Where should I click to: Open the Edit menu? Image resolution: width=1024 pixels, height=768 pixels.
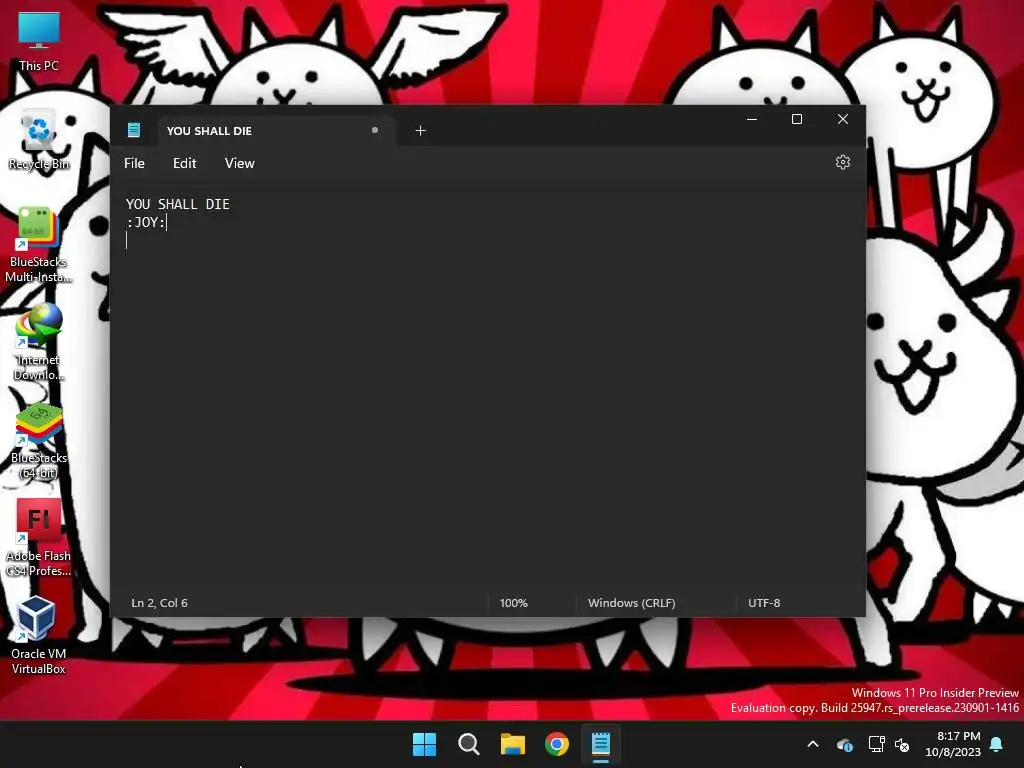[x=184, y=163]
